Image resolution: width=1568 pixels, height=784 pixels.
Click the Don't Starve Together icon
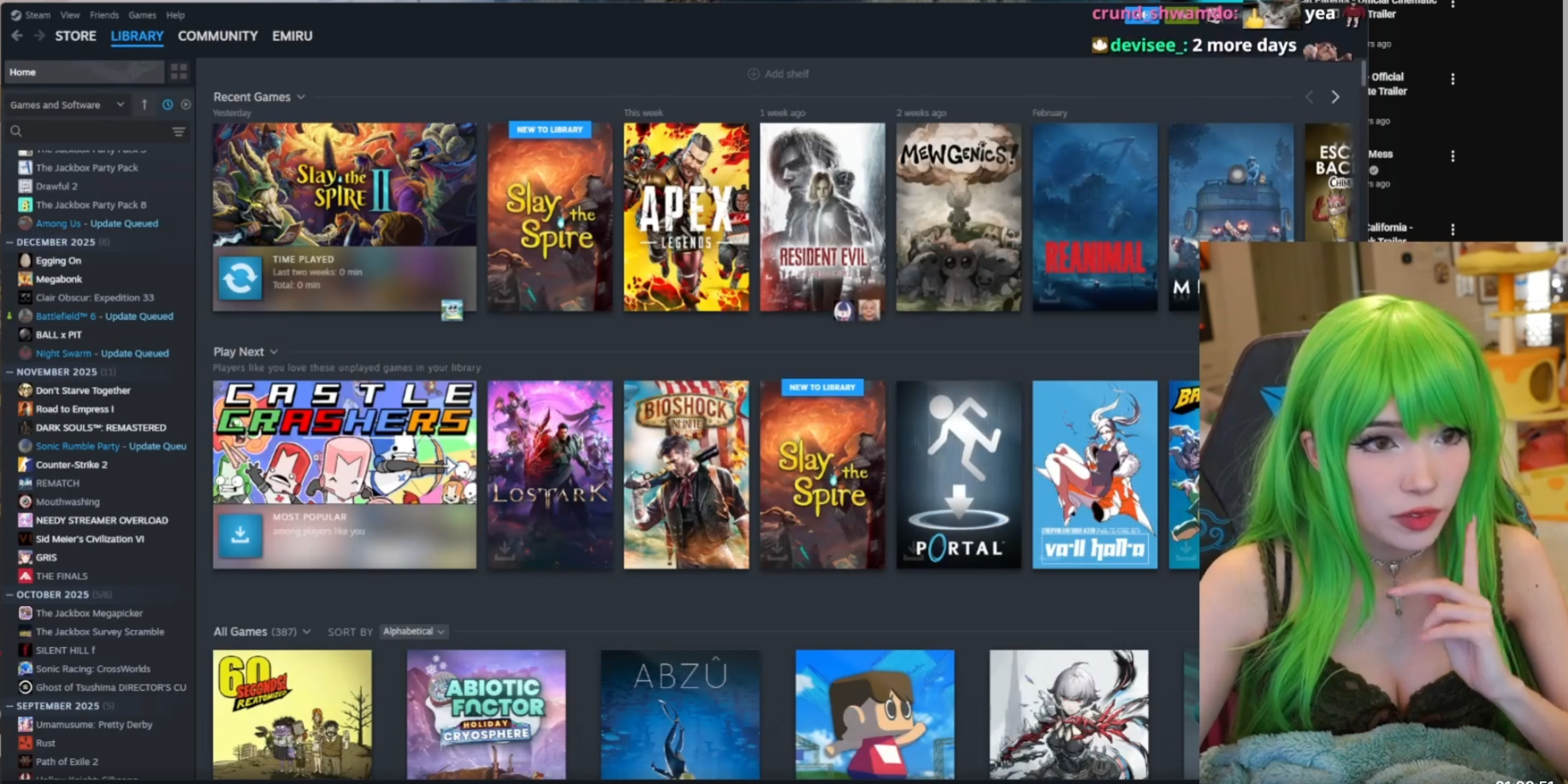coord(25,390)
